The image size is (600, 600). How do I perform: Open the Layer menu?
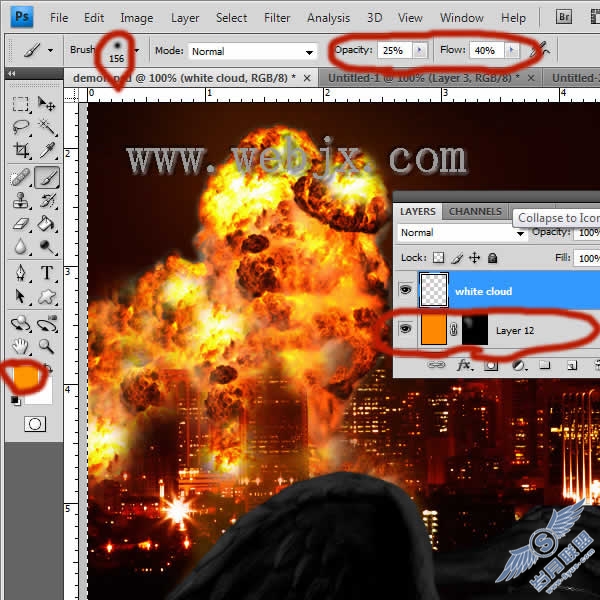click(185, 18)
